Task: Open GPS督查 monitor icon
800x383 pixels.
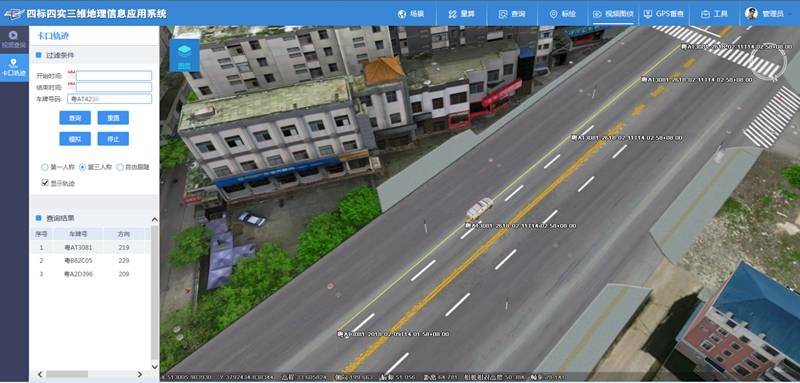Action: [x=647, y=14]
